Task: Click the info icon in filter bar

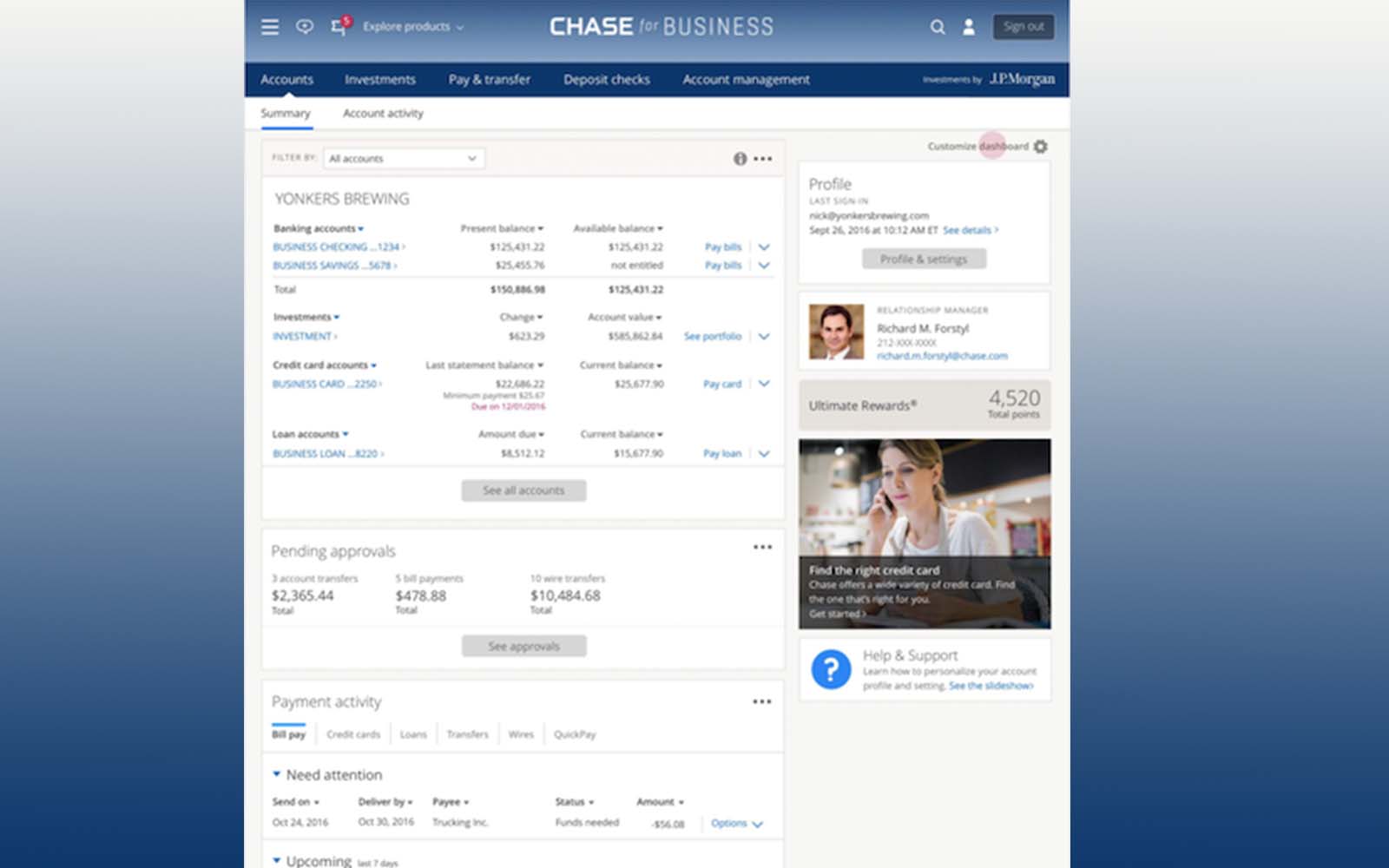Action: tap(740, 159)
